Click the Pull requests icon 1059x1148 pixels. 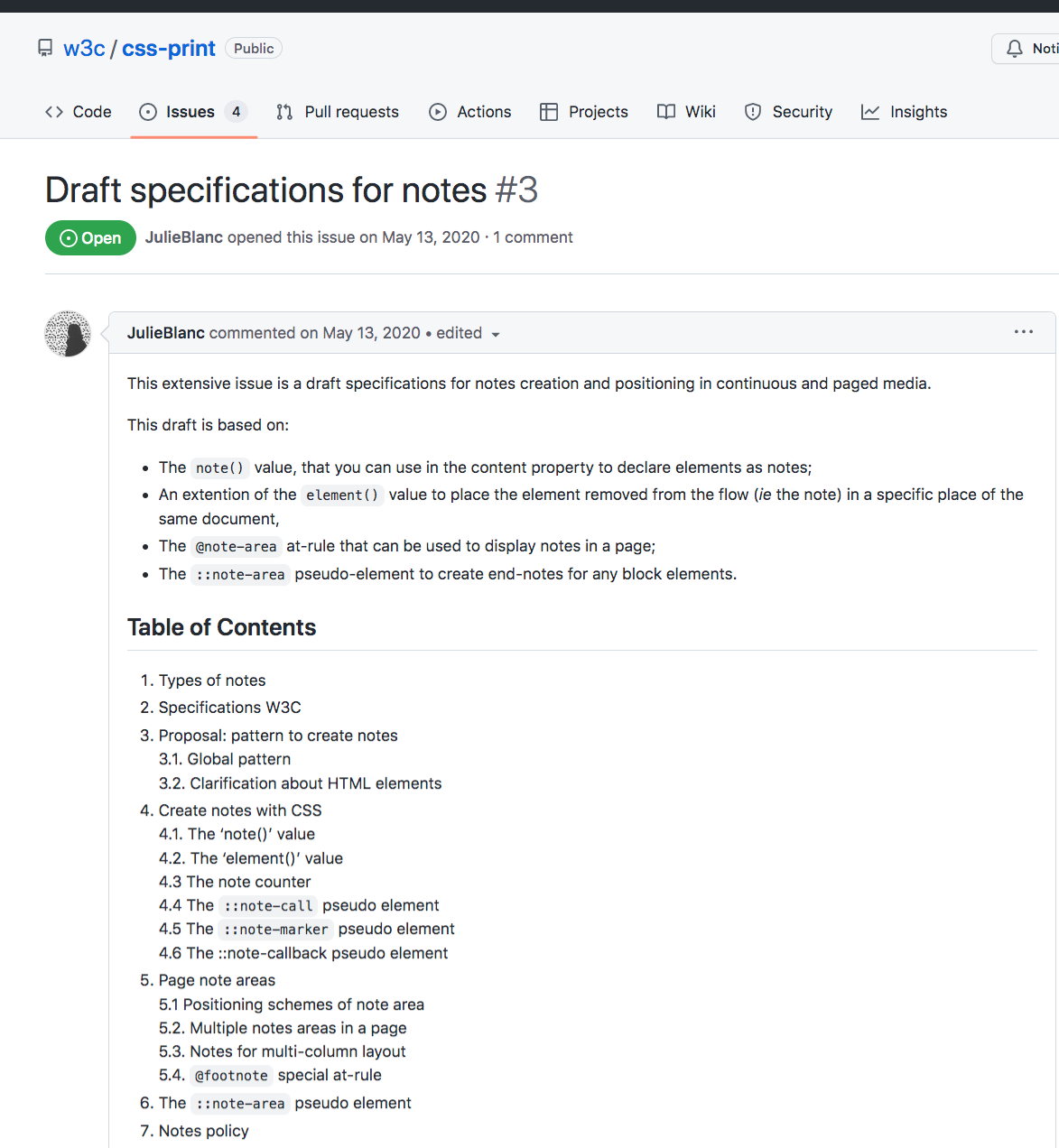click(284, 112)
